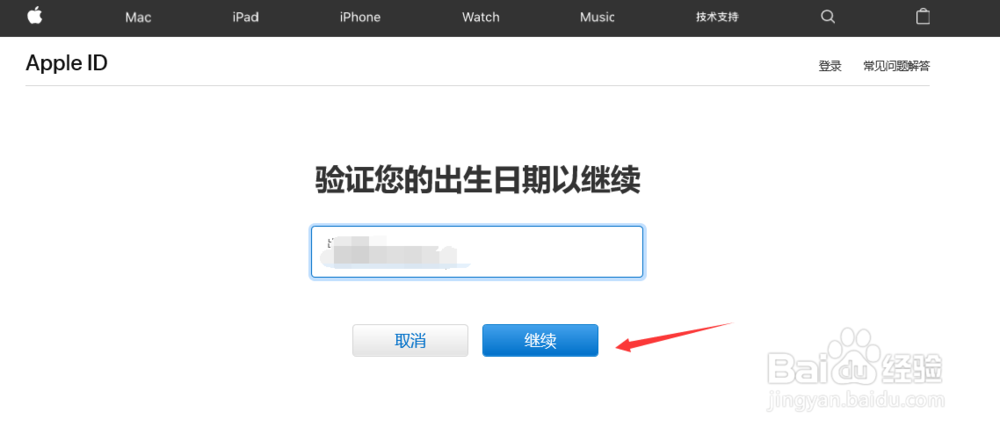Open the Watch navigation item
The image size is (1000, 434).
tap(481, 17)
